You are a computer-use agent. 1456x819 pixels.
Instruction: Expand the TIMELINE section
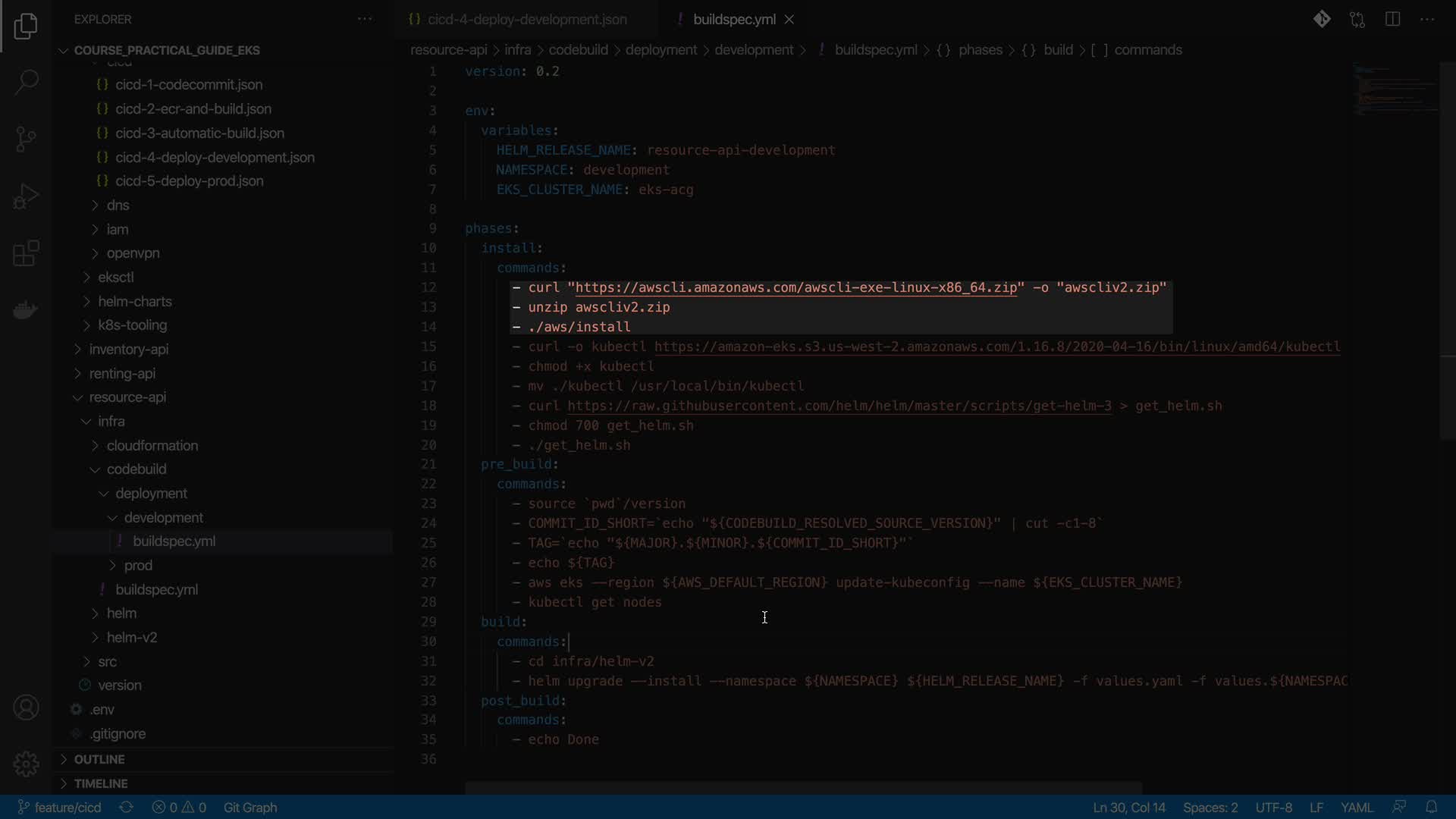100,783
